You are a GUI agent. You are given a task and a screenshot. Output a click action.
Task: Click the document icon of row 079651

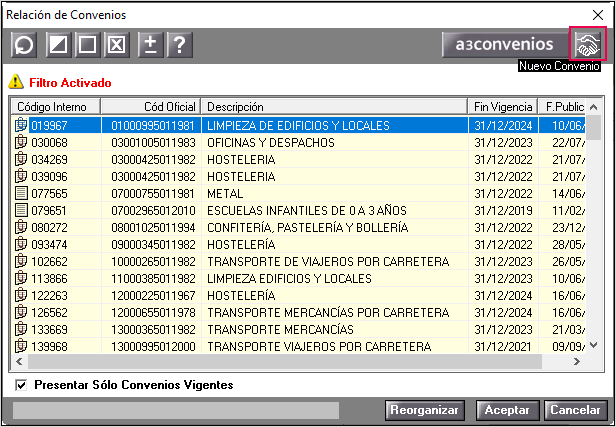(21, 210)
